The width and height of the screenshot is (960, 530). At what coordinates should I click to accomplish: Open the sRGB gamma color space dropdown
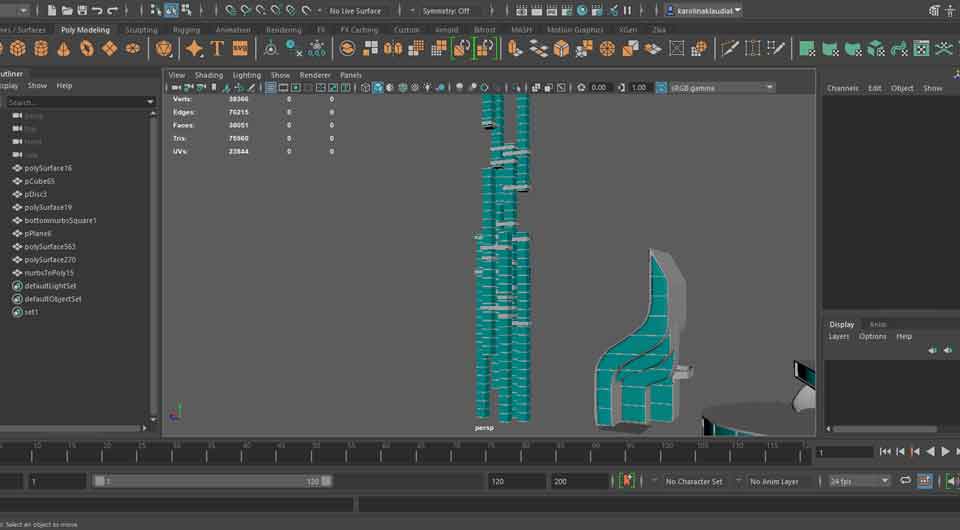pos(715,88)
